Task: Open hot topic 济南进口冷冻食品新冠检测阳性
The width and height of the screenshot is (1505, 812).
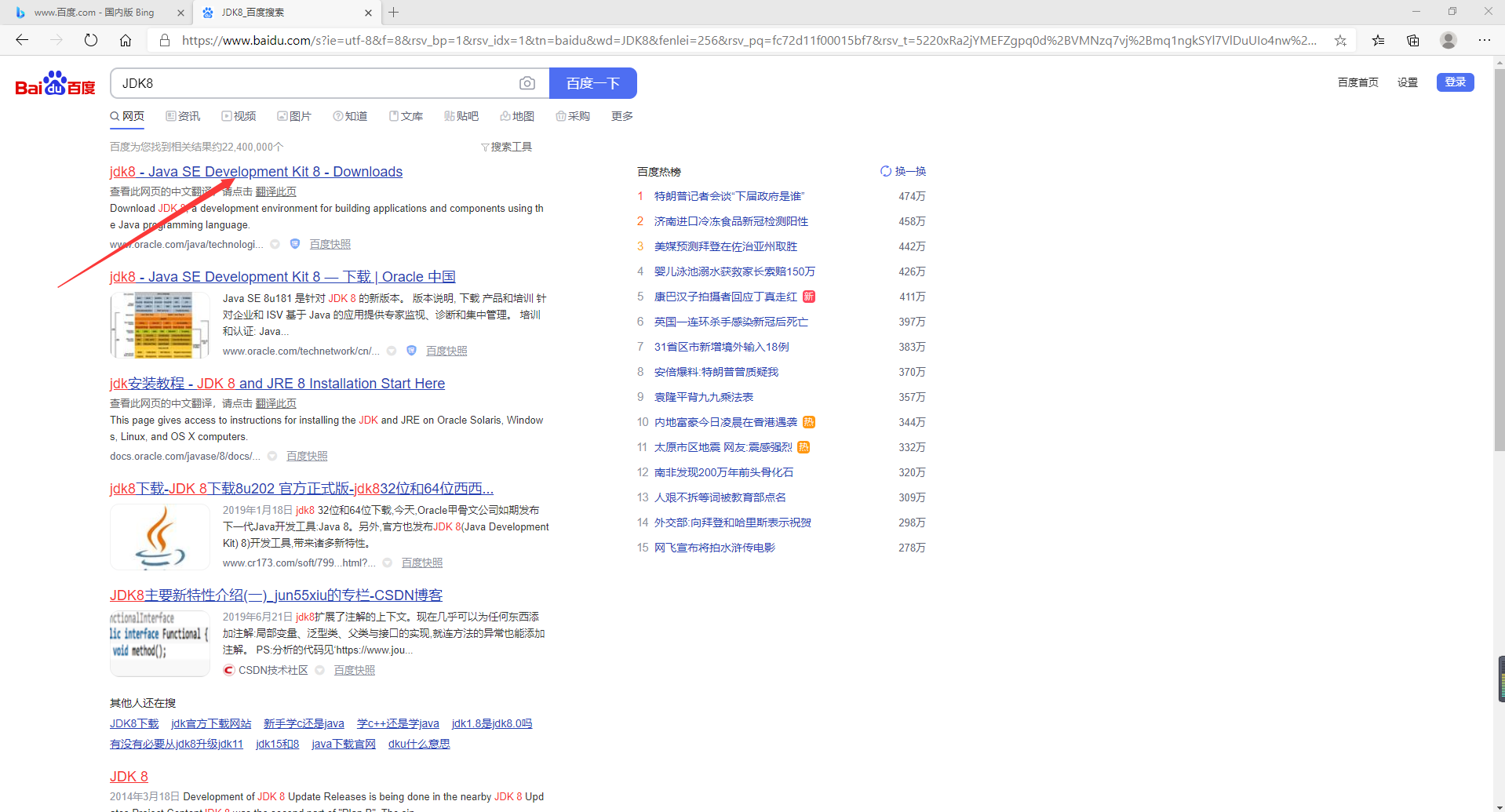Action: pos(731,221)
